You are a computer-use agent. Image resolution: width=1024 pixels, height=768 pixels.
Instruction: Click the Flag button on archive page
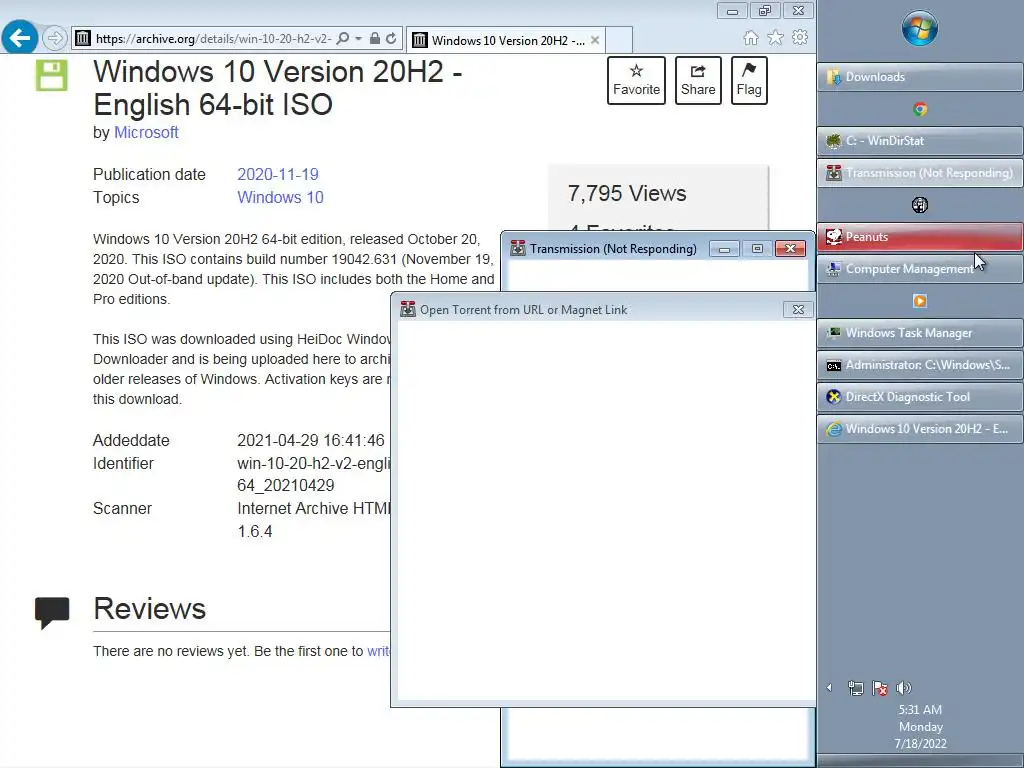point(749,80)
